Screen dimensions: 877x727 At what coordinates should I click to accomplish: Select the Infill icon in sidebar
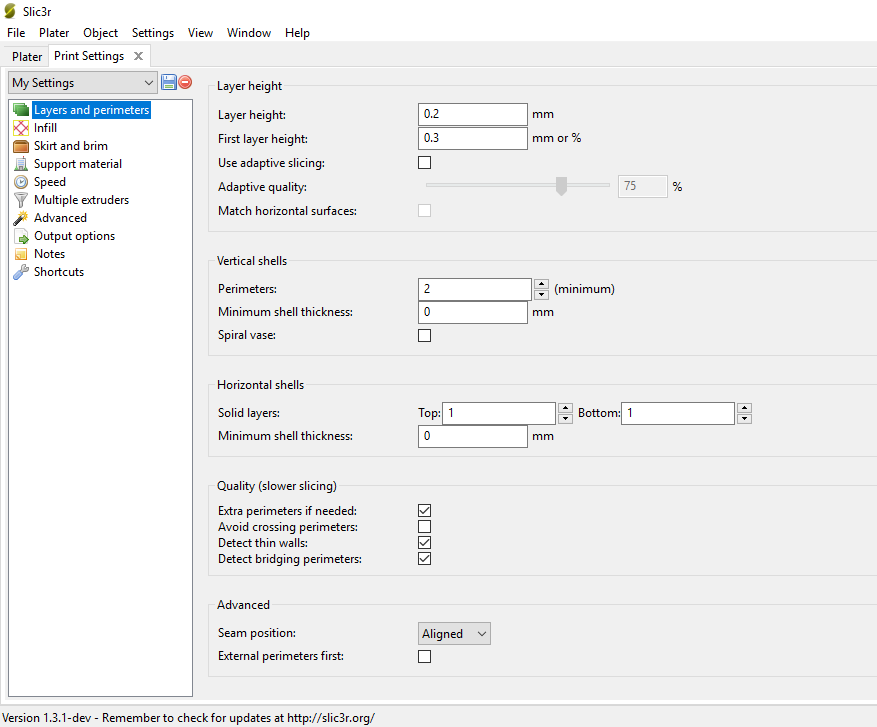tap(21, 128)
